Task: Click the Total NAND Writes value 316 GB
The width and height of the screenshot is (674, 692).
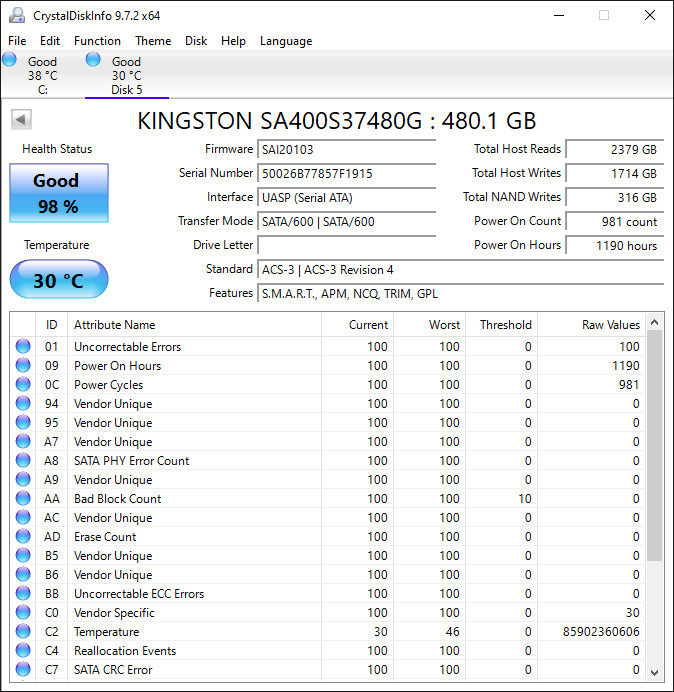Action: tap(614, 197)
